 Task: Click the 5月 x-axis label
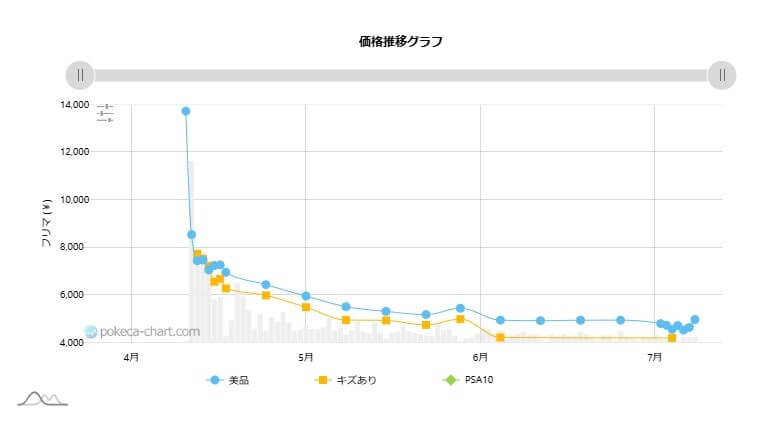pyautogui.click(x=306, y=357)
